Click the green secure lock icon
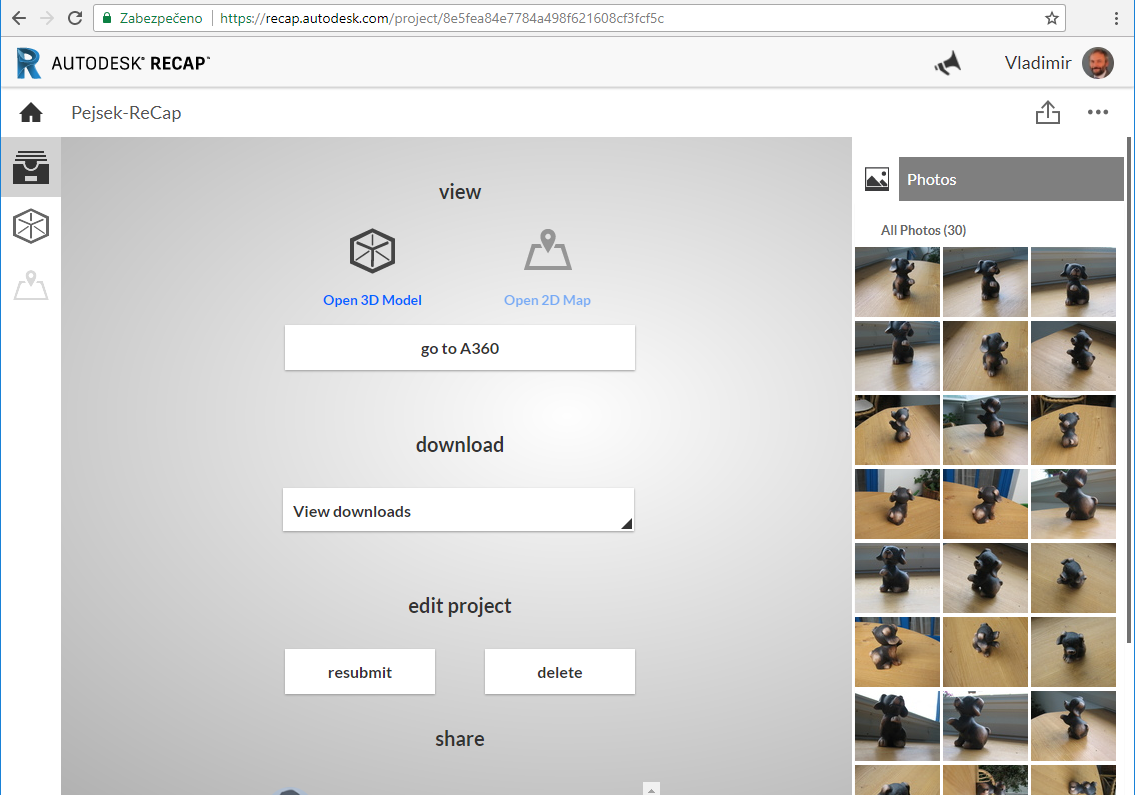 [106, 18]
